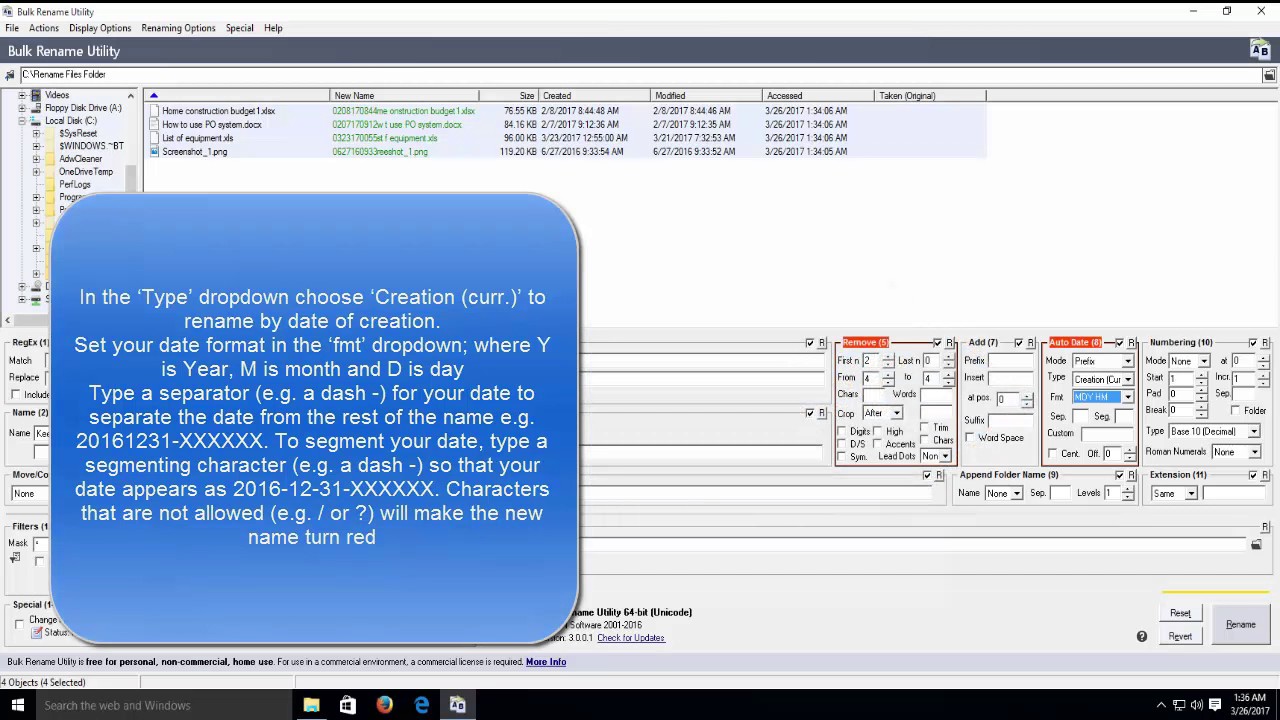This screenshot has width=1280, height=720.
Task: Enable the Trim checkbox
Action: [x=925, y=428]
